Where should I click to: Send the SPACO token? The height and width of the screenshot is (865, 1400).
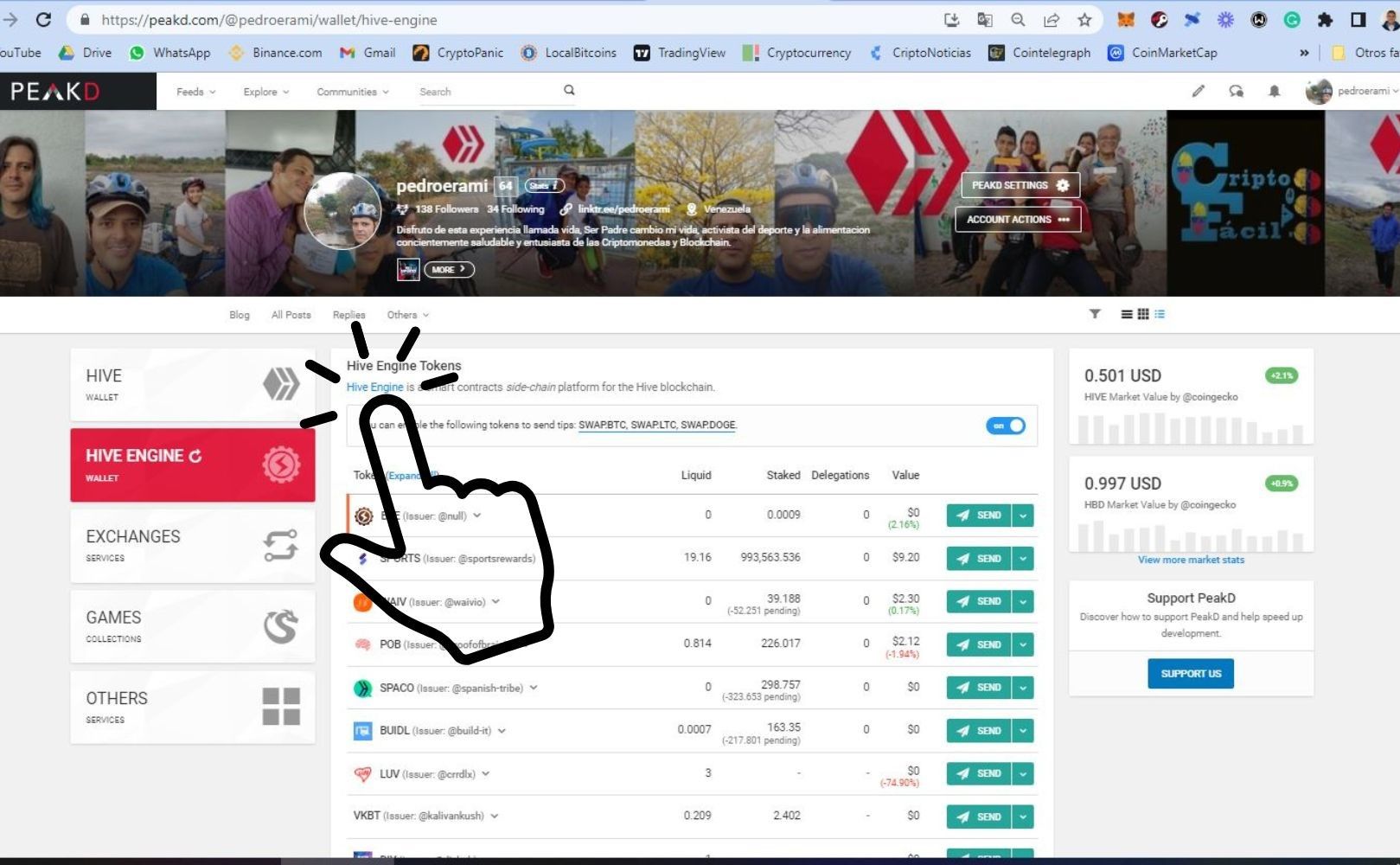tap(979, 688)
